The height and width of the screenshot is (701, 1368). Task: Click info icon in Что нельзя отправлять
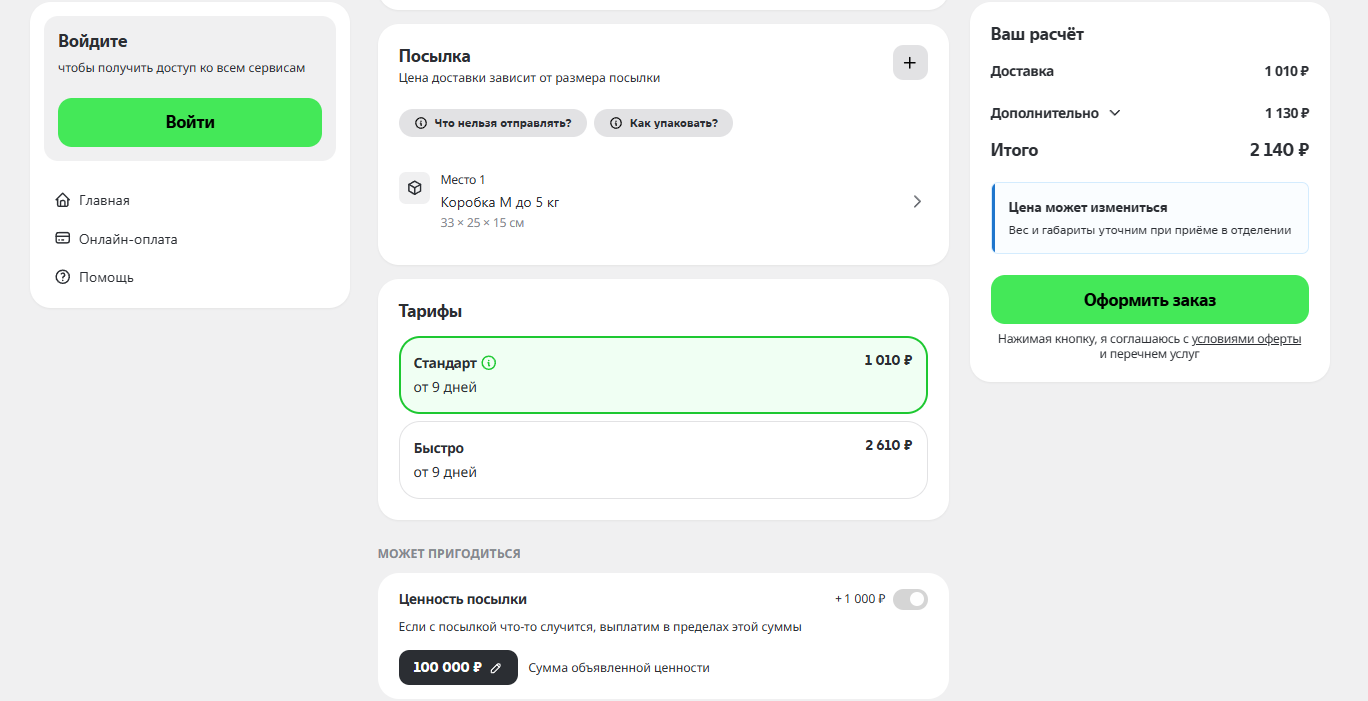[419, 123]
